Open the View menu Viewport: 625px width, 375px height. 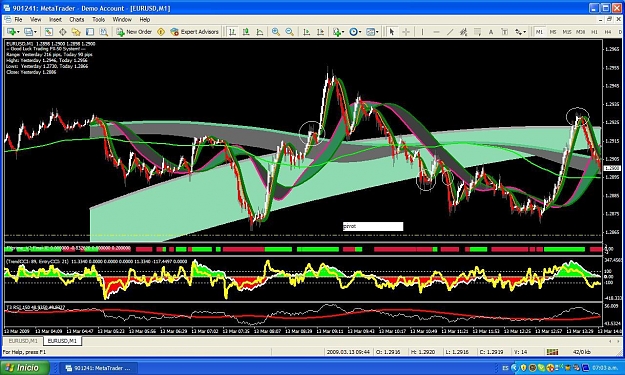35,19
